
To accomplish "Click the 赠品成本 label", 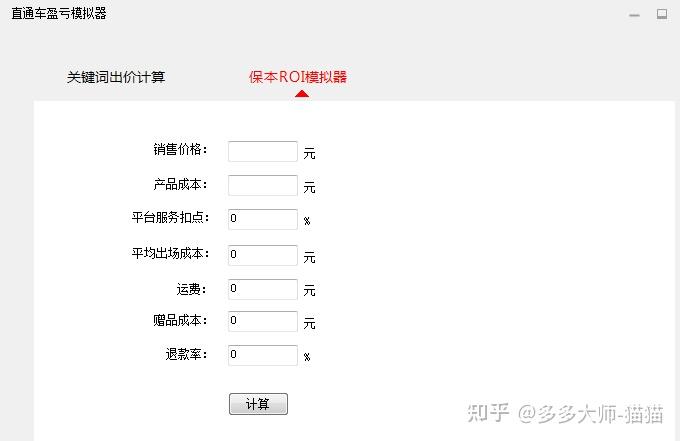I will 180,321.
